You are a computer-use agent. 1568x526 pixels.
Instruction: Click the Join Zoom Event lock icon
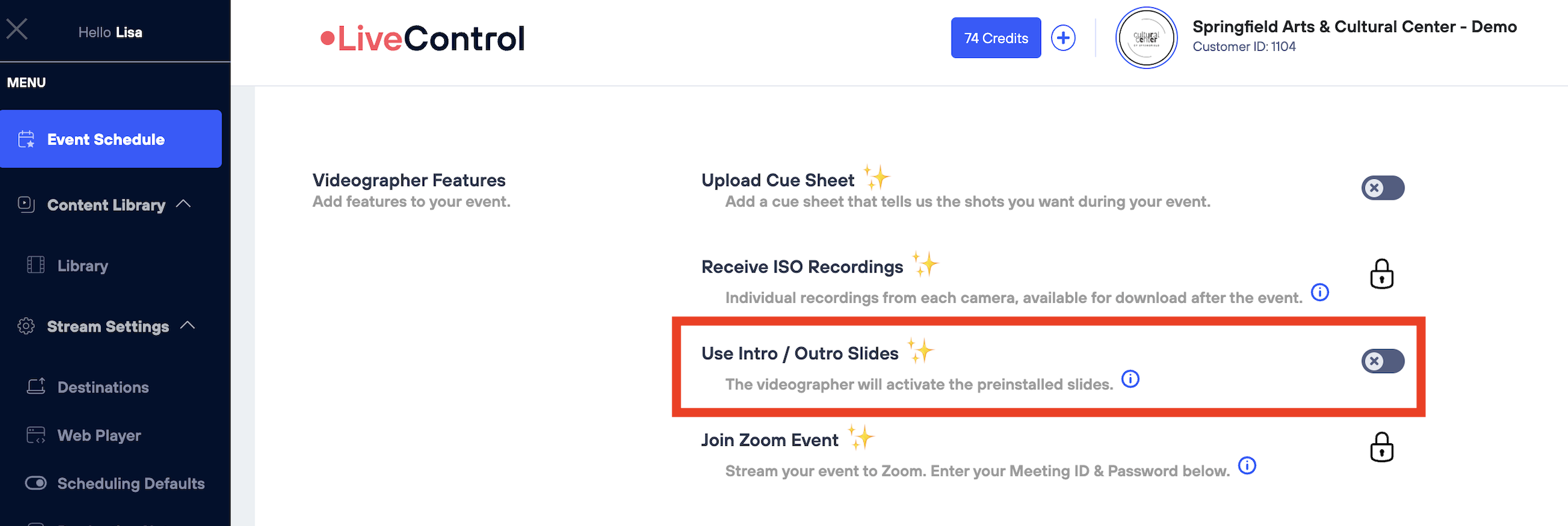point(1382,447)
